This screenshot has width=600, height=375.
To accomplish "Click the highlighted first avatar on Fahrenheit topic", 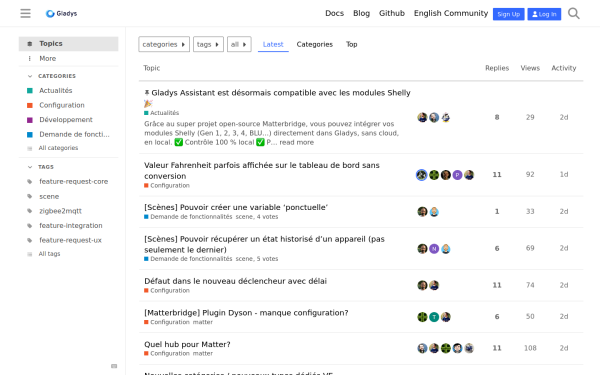I will tap(422, 175).
